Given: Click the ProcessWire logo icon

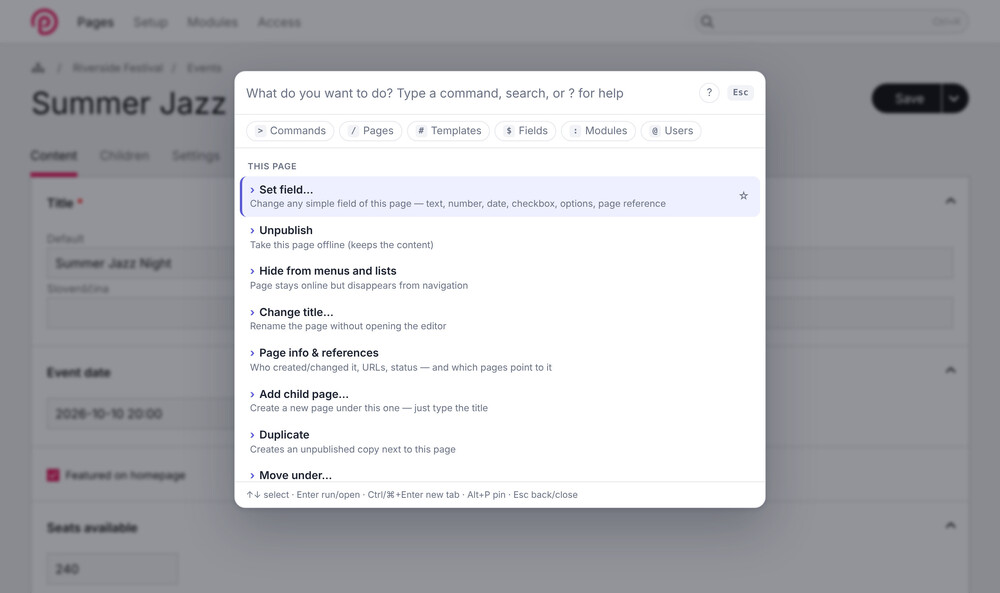Looking at the screenshot, I should [44, 22].
